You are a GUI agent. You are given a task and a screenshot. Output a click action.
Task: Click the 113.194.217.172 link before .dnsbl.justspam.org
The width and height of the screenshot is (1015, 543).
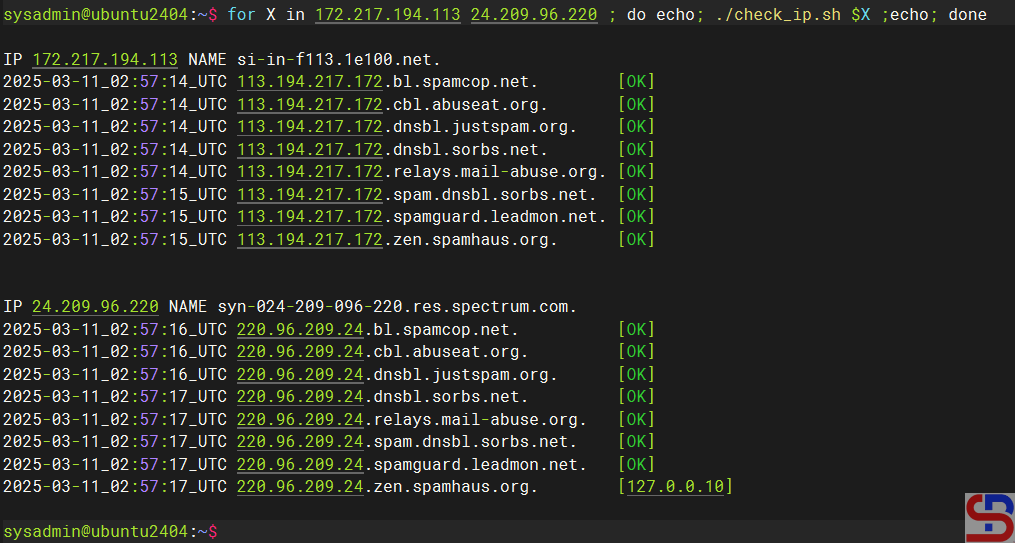coord(310,127)
